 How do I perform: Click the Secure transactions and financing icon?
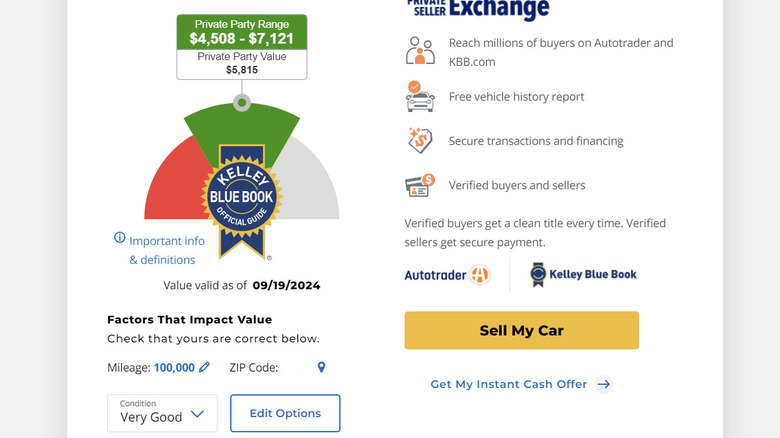click(x=420, y=141)
